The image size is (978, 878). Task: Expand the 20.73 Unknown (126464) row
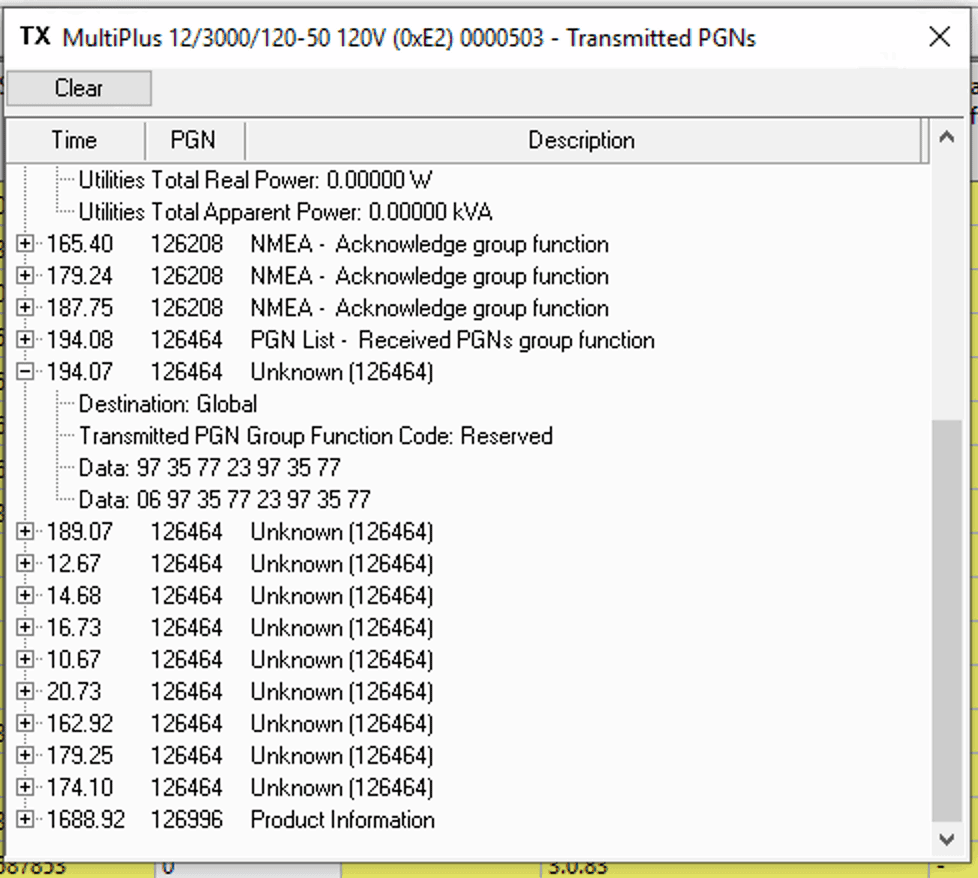coord(25,691)
